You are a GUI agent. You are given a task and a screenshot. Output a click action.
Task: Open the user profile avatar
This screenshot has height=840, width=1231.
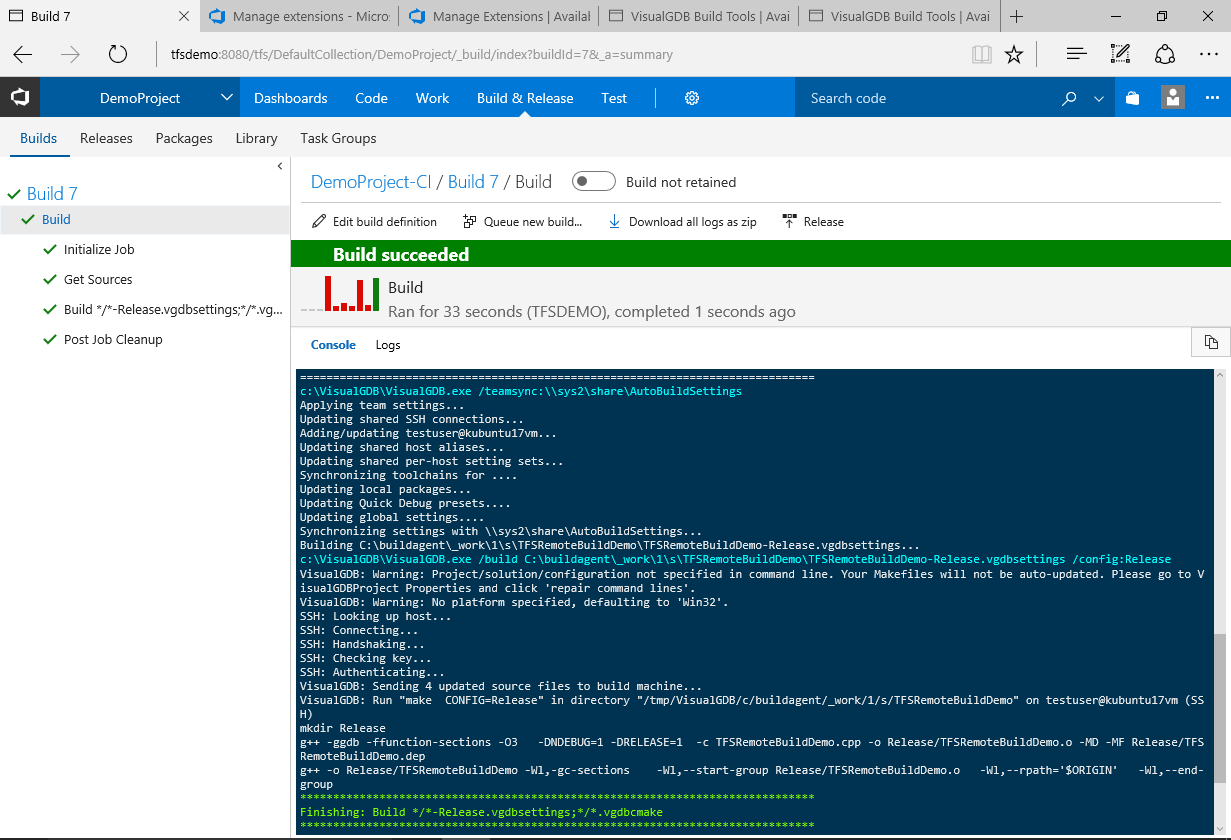1173,98
